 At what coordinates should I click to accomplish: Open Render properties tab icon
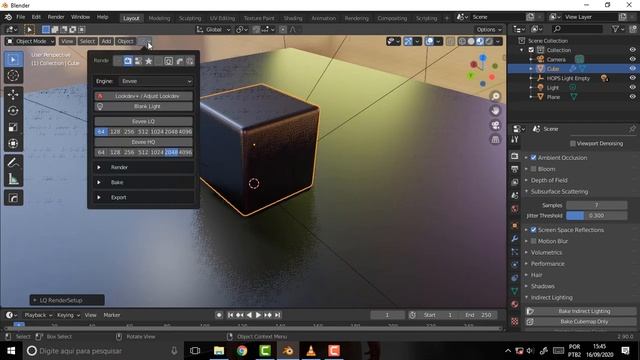515,156
